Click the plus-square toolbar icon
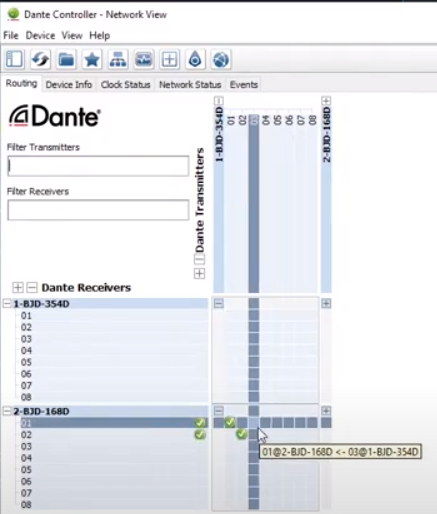 (x=169, y=60)
